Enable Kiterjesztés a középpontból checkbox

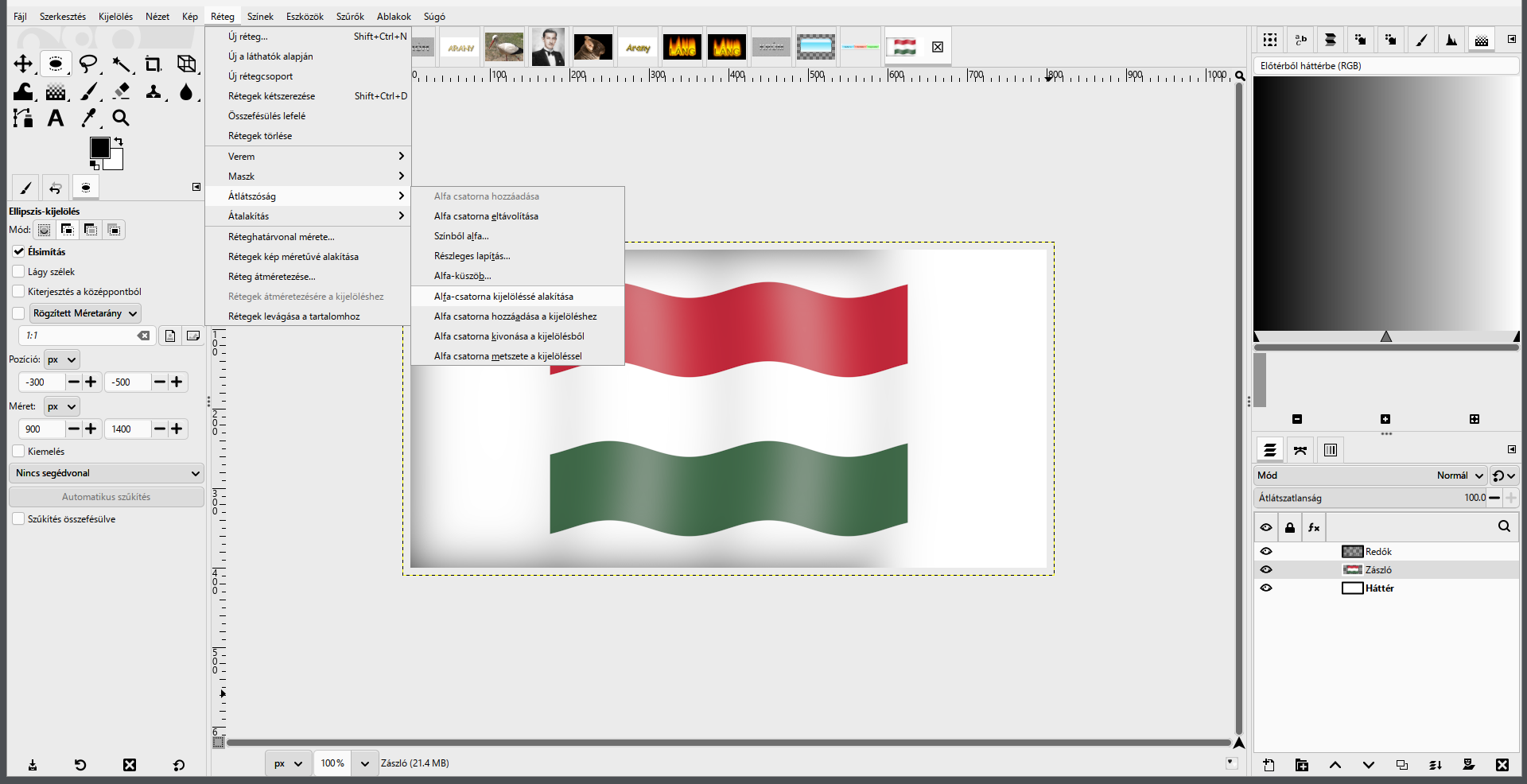click(18, 291)
